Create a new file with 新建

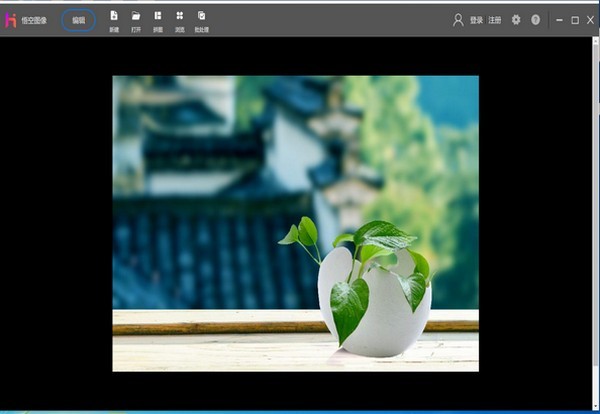[x=114, y=20]
